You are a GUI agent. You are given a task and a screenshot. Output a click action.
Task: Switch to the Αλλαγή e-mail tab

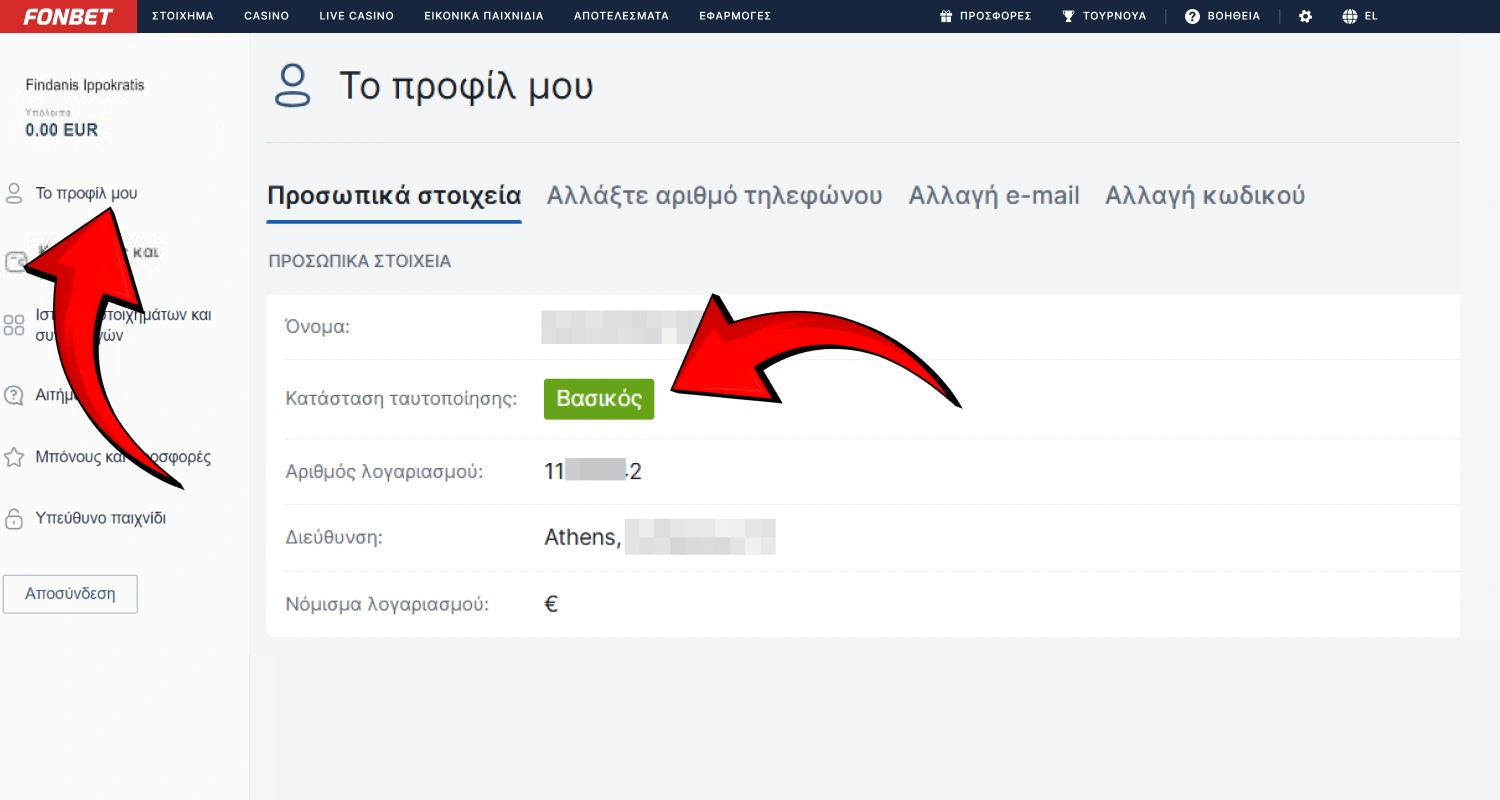tap(994, 196)
